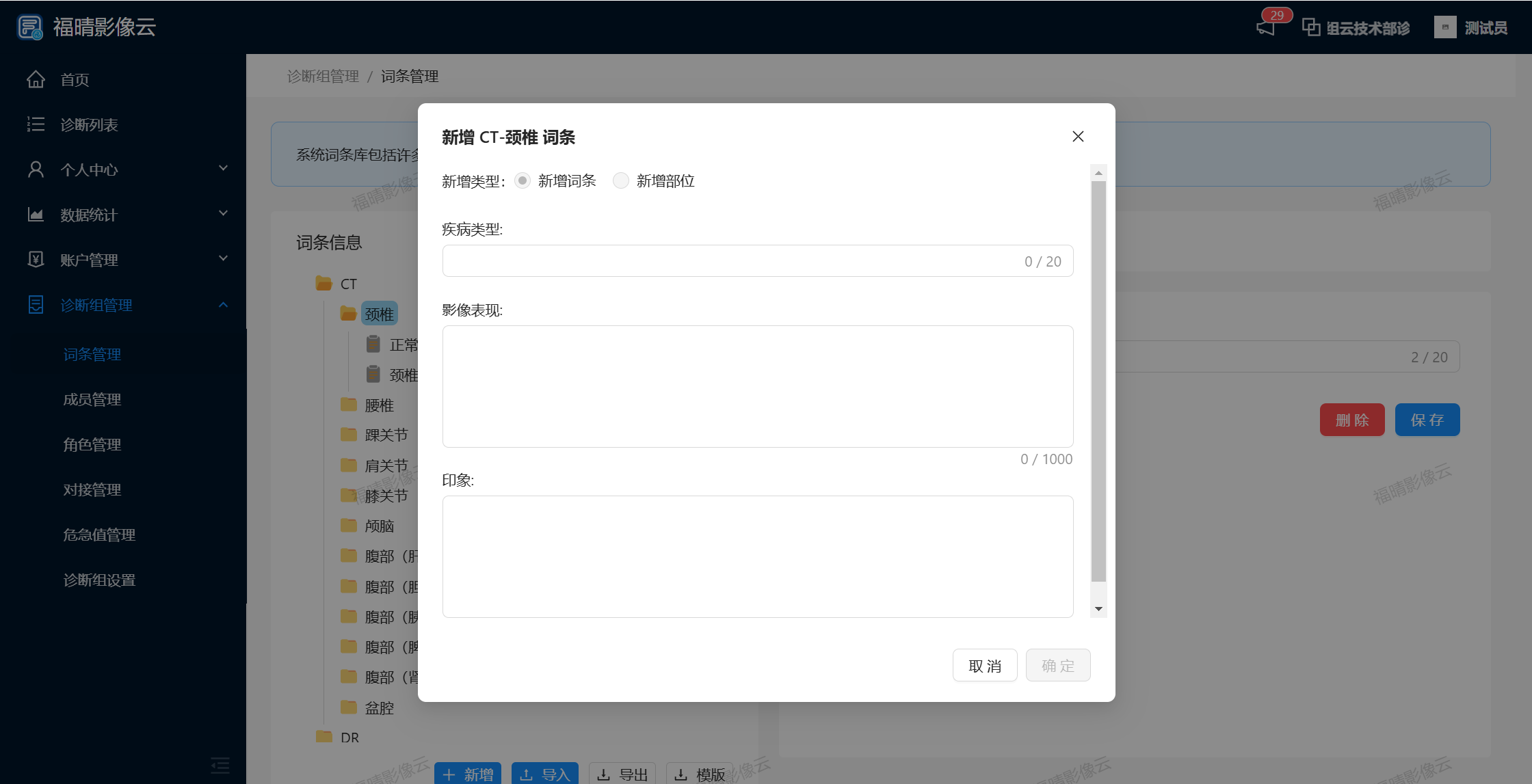
Task: Click into the 影像表现 text area
Action: 757,386
